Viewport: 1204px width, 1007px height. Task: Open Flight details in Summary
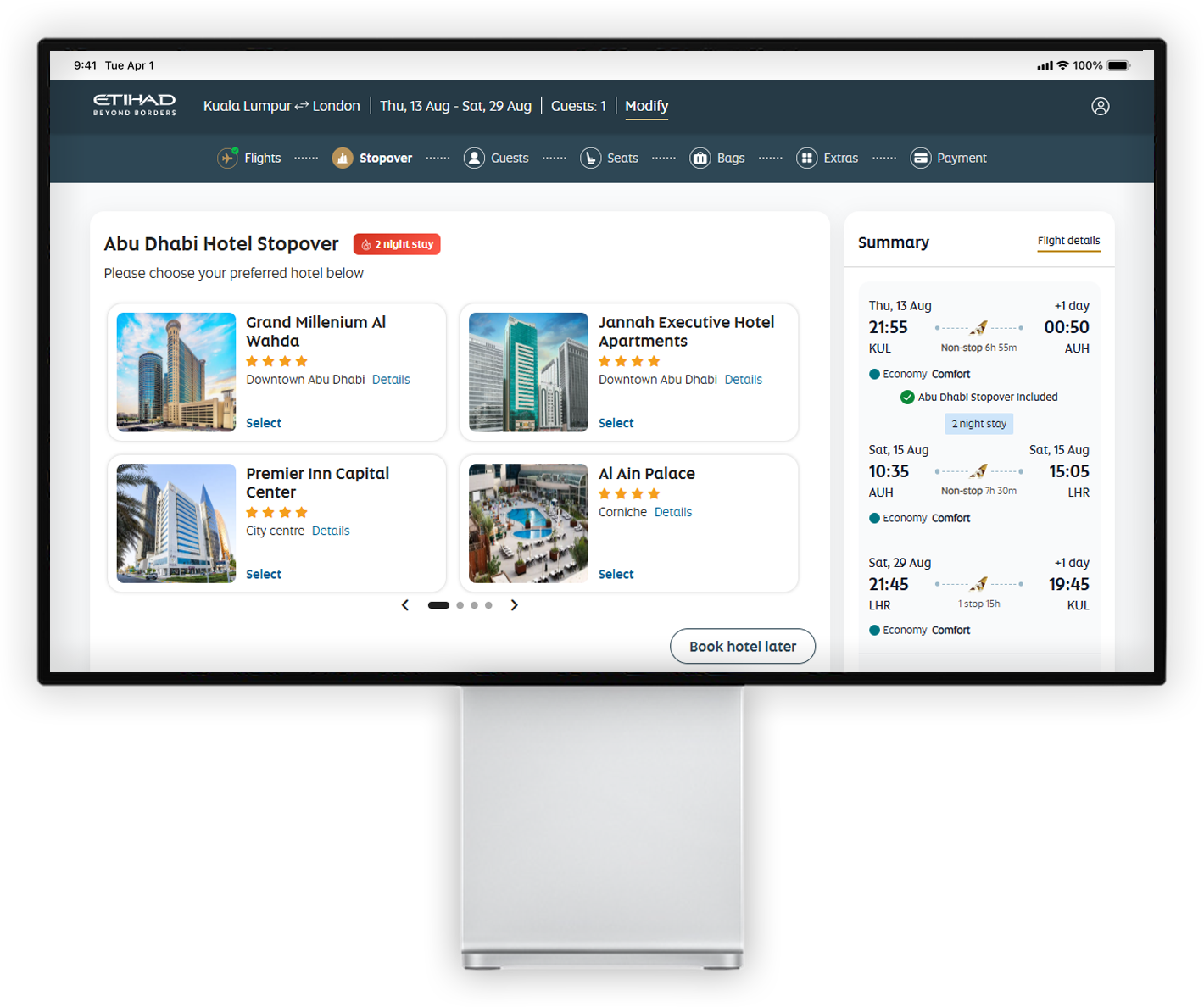click(x=1068, y=241)
